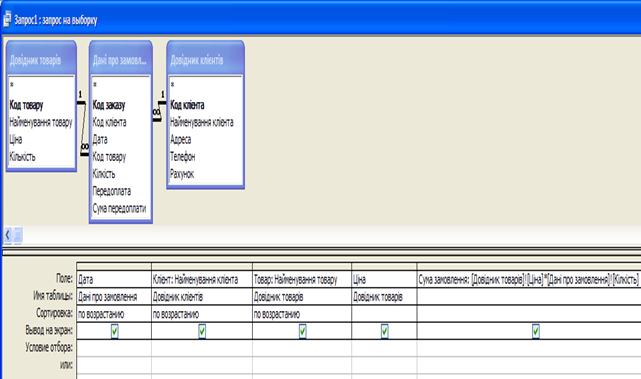641x379 pixels.
Task: Select Адреса field in Довідник клієнтів
Action: click(x=180, y=139)
